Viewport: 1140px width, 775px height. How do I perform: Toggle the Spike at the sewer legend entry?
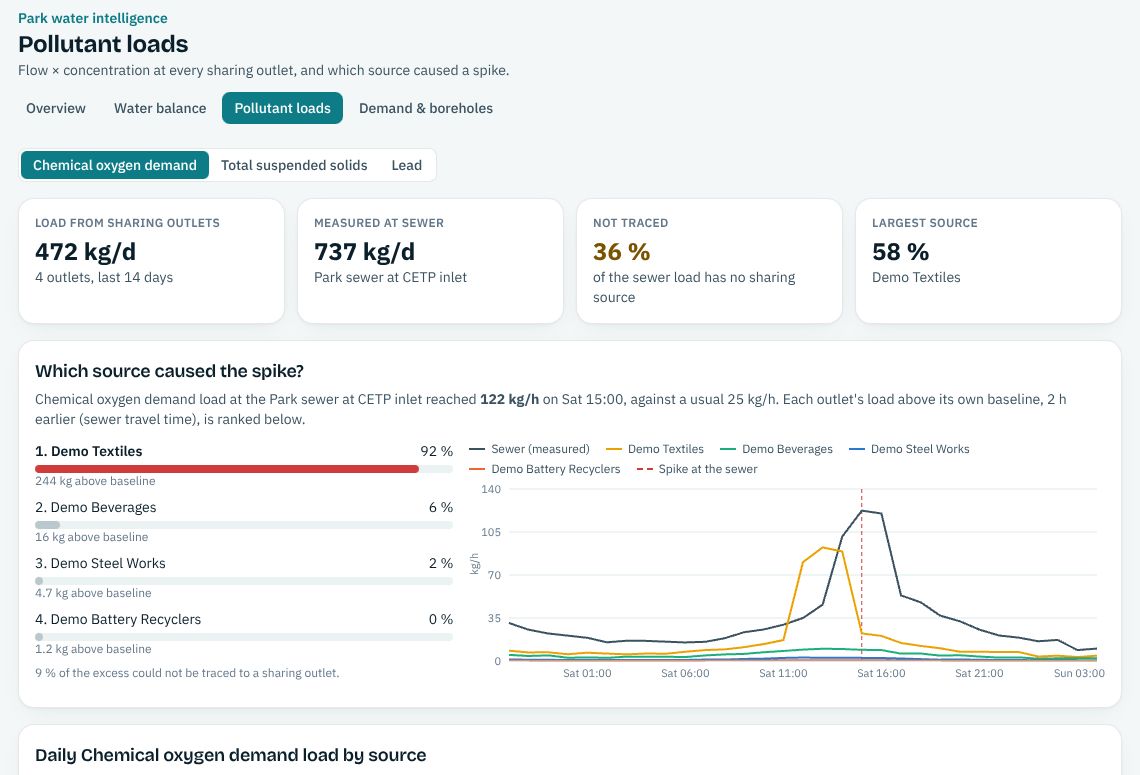[697, 469]
